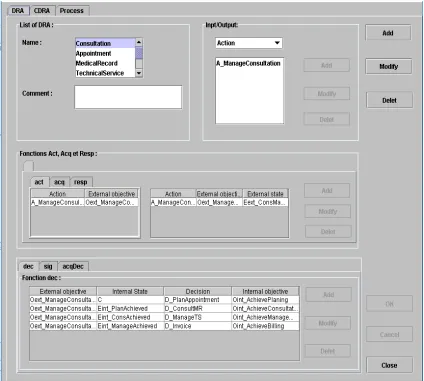The image size is (424, 381).
Task: Click disabled Modify button in Fonctions Act panel
Action: tap(328, 211)
